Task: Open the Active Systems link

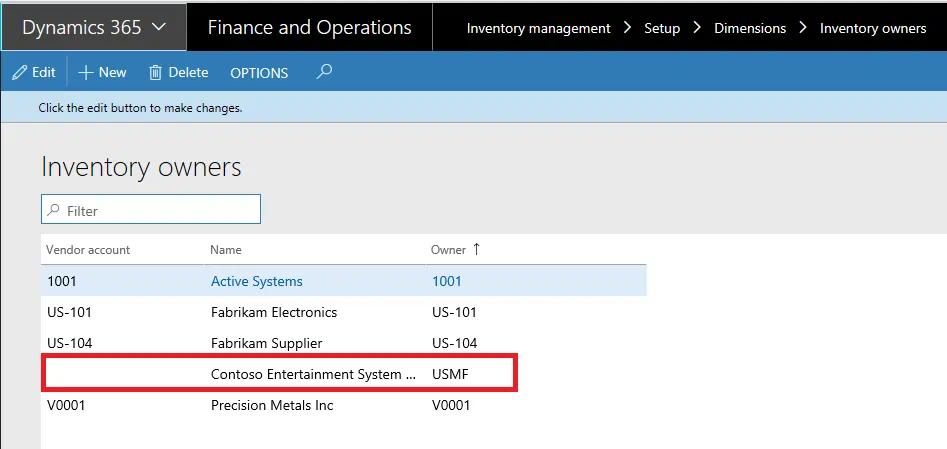Action: [257, 281]
